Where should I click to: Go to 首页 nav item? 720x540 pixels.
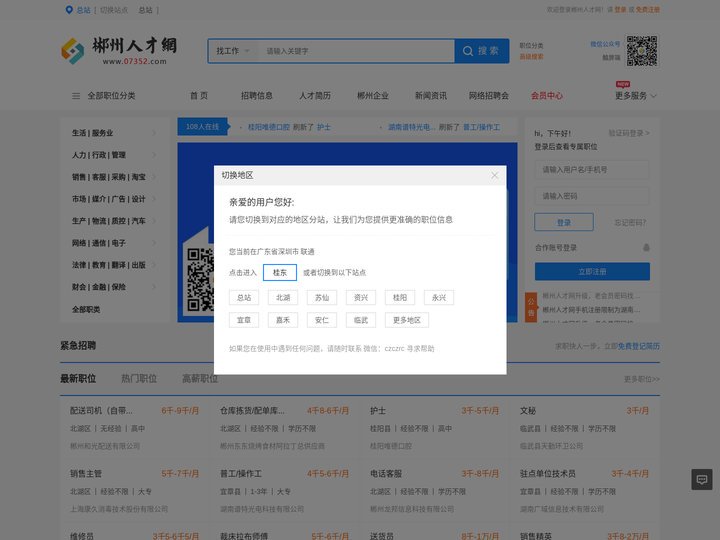pos(199,96)
